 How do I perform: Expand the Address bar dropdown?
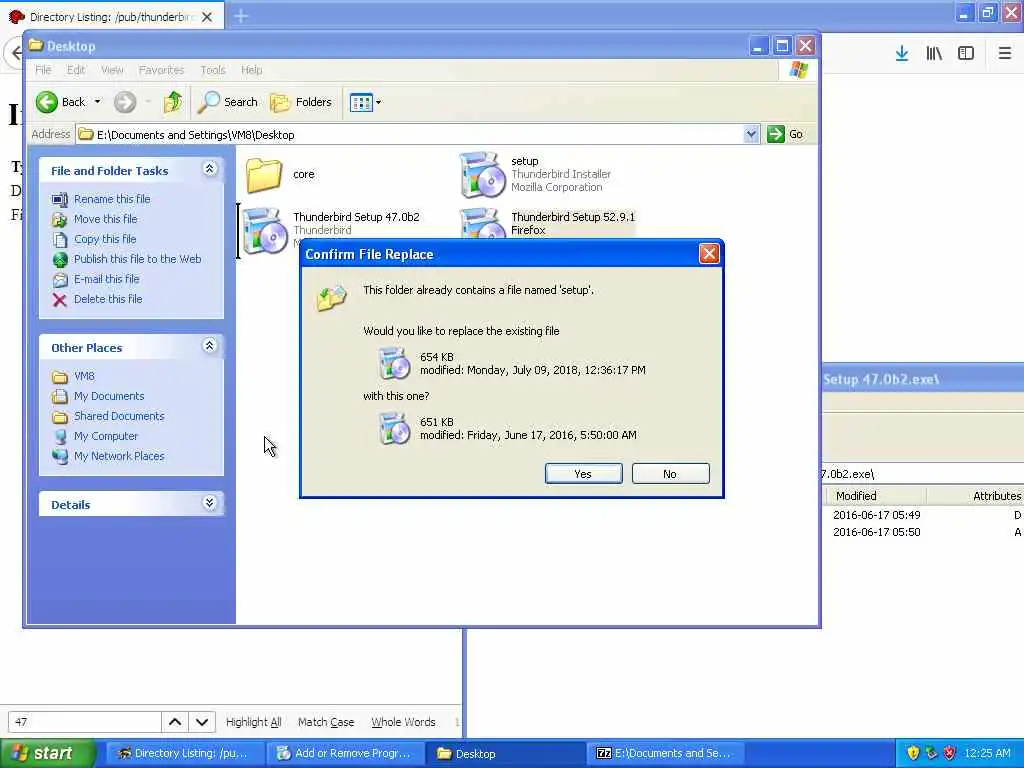click(x=751, y=134)
